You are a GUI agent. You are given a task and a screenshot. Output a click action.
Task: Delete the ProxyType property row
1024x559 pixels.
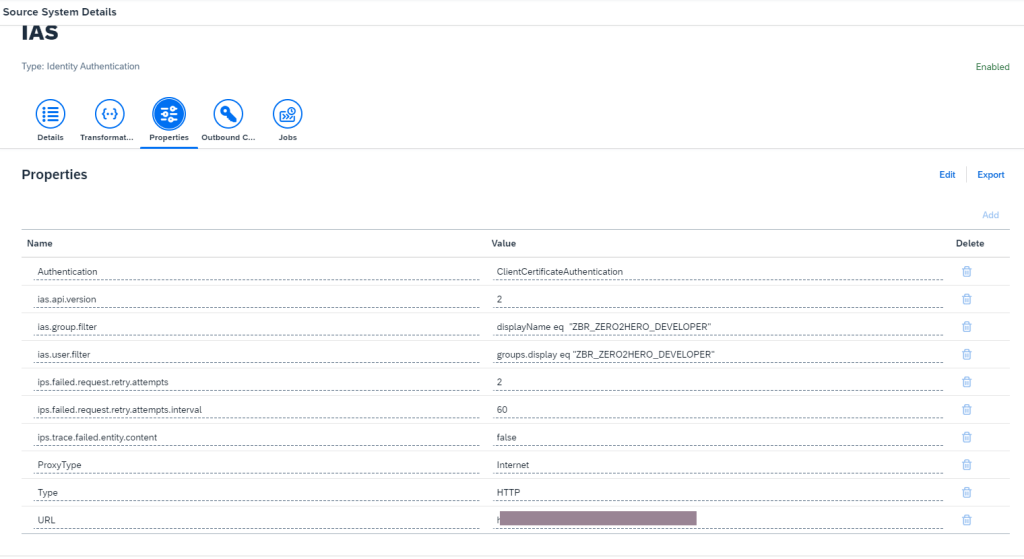(966, 464)
